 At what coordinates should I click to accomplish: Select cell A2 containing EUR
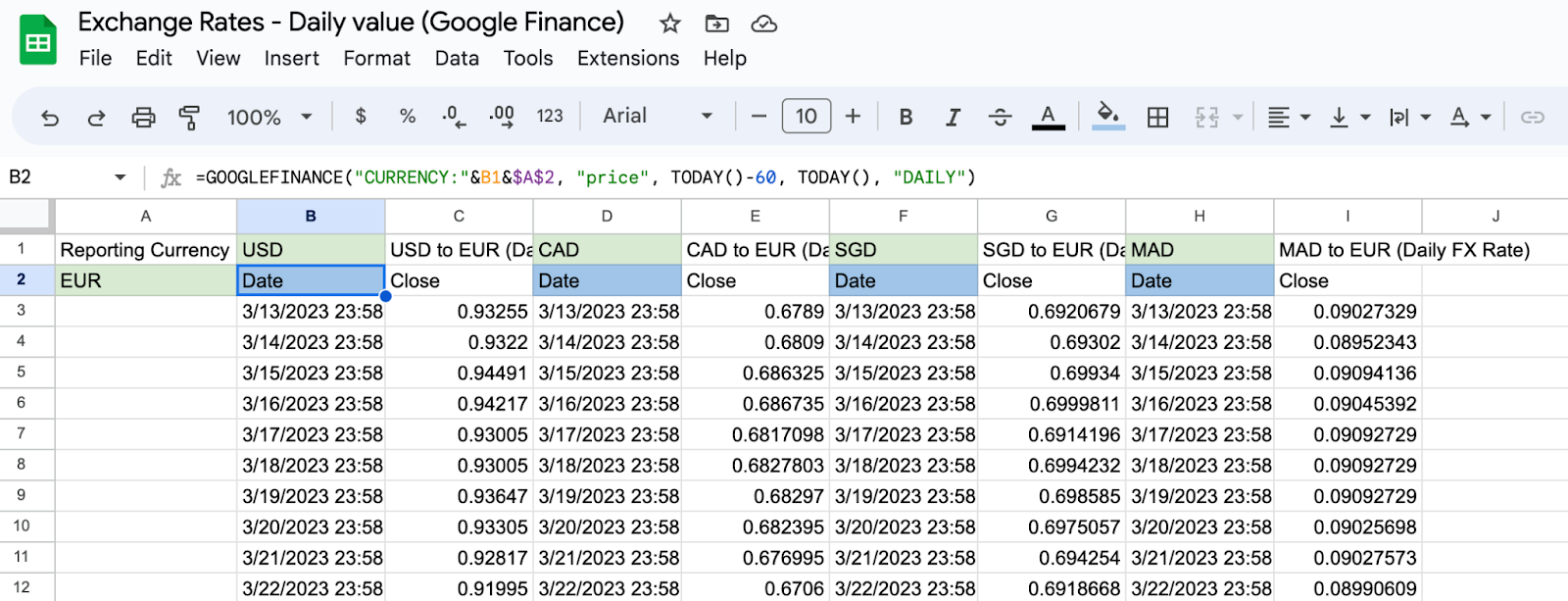[x=146, y=280]
